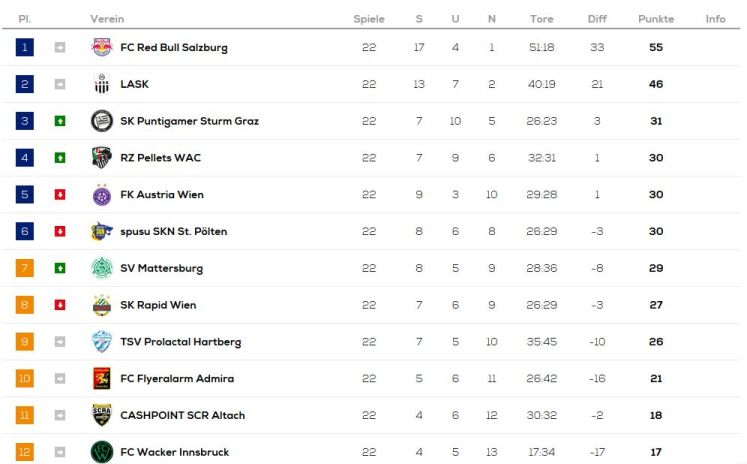Click the grey unchanged marker beside LASK
Screen dimensions: 747x464
(60, 84)
